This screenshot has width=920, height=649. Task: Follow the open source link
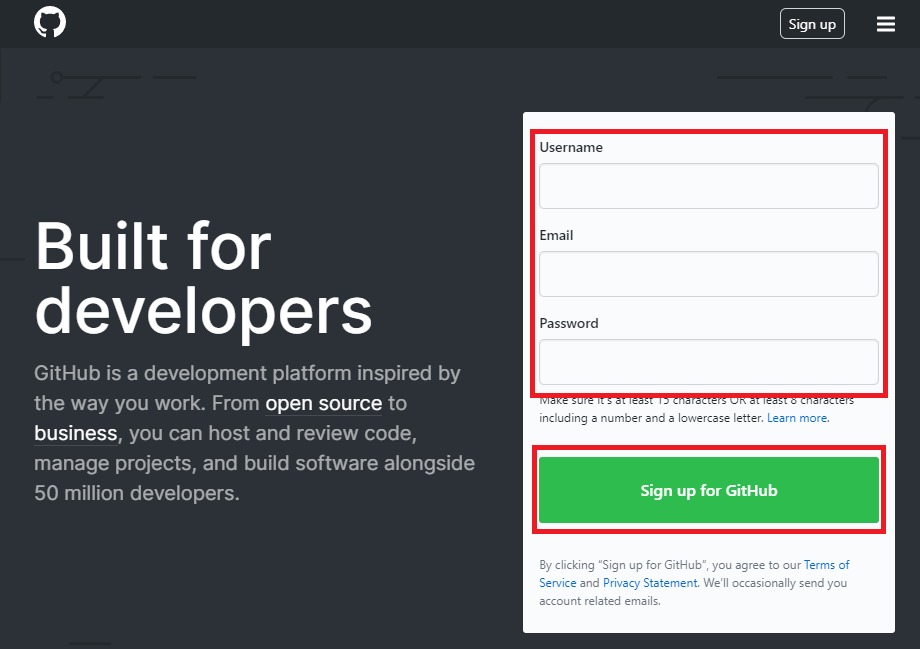(323, 403)
